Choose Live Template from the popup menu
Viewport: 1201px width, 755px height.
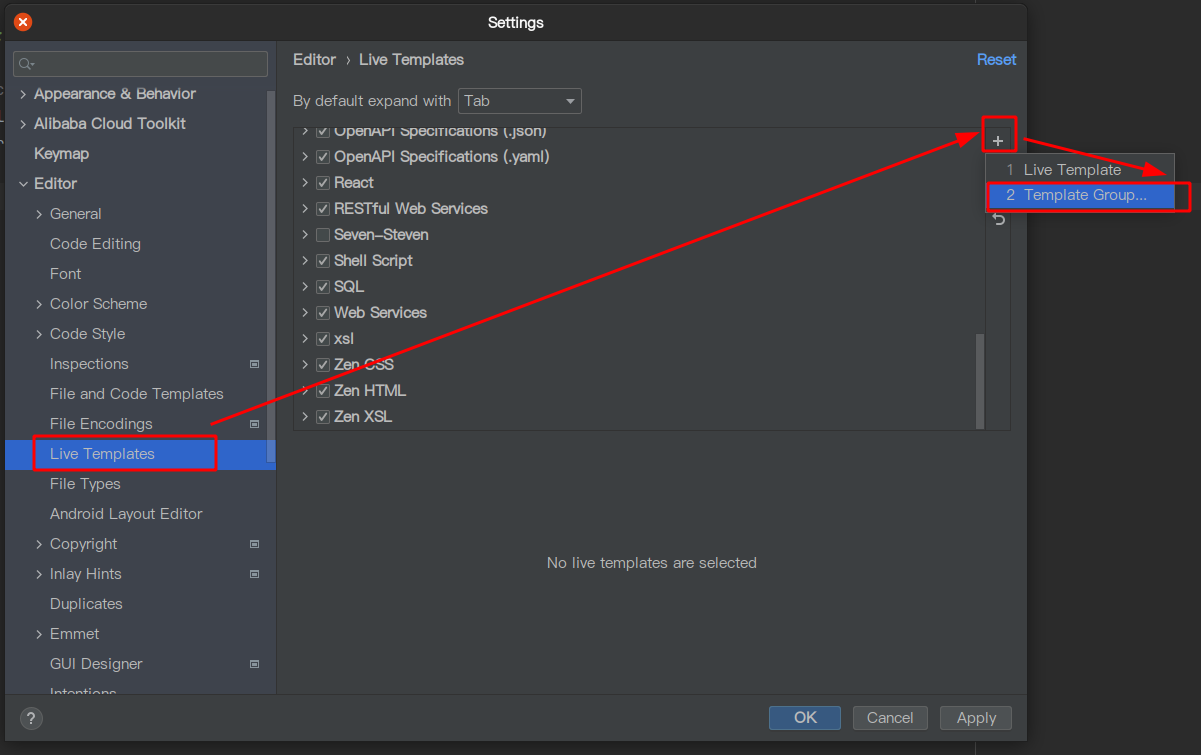point(1080,170)
